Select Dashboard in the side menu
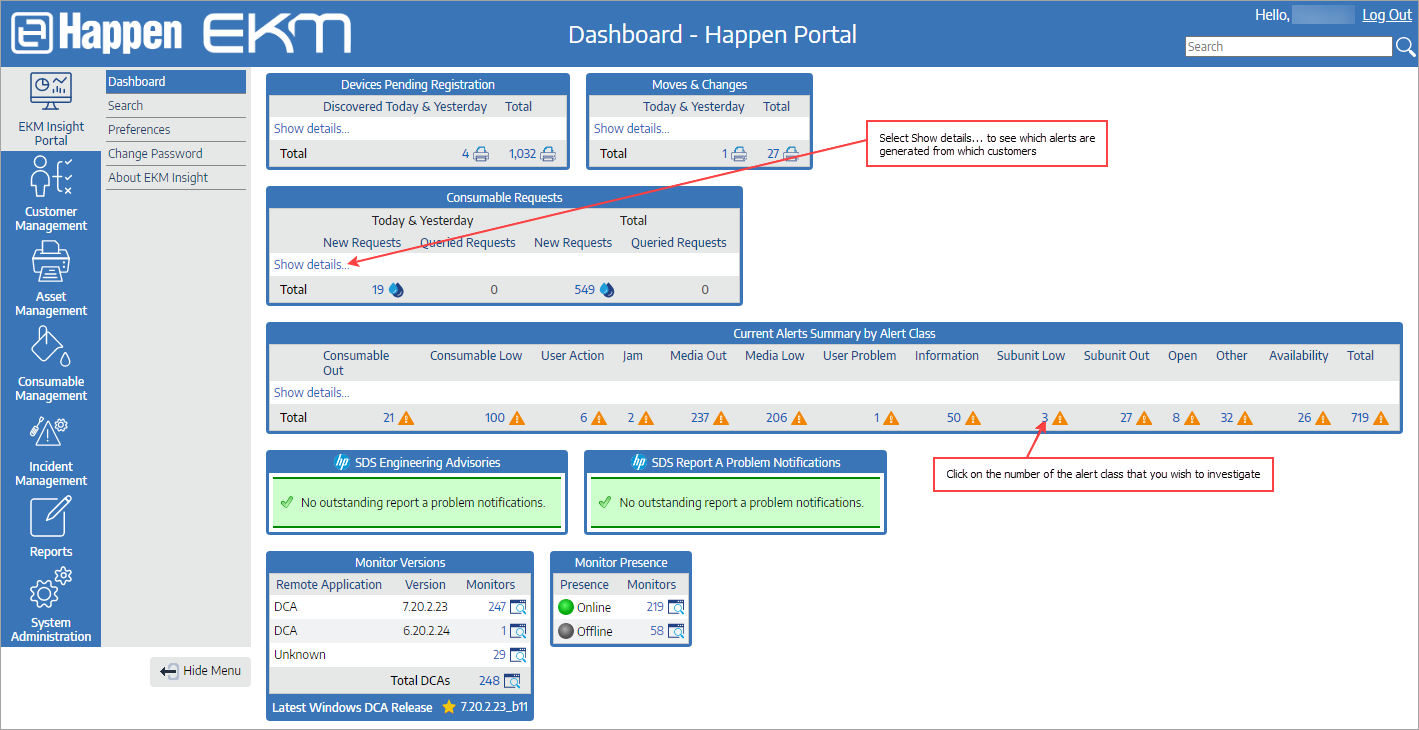Image resolution: width=1419 pixels, height=730 pixels. pos(176,82)
